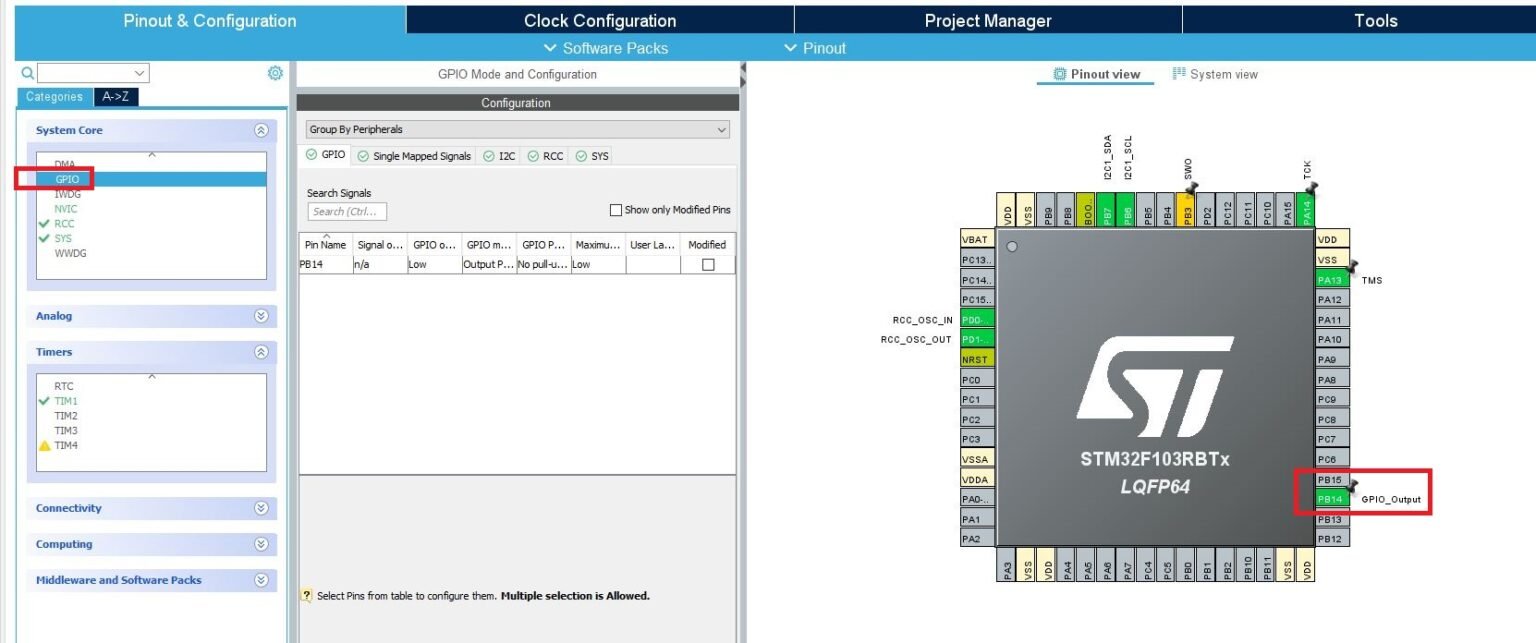Screen dimensions: 1536x643
Task: Click the PB3 pin labeled SWO
Action: coord(1187,208)
